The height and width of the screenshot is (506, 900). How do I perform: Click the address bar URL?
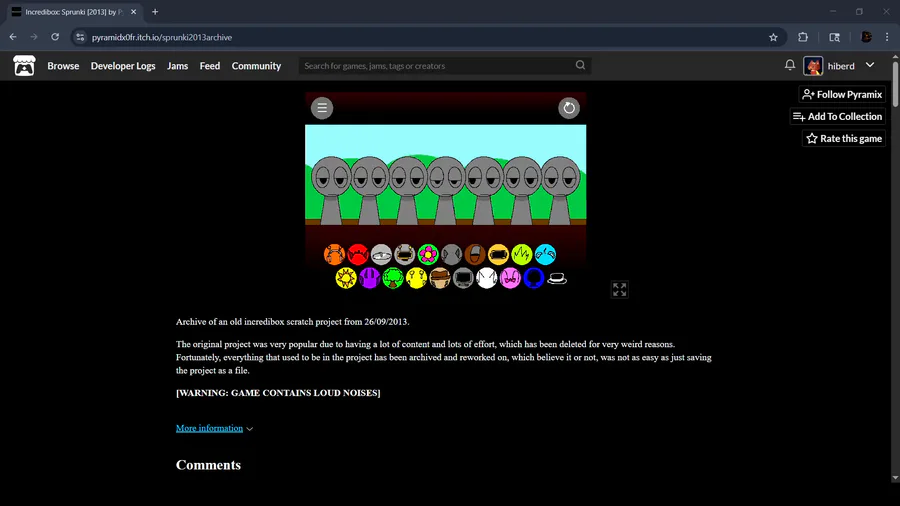coord(162,37)
